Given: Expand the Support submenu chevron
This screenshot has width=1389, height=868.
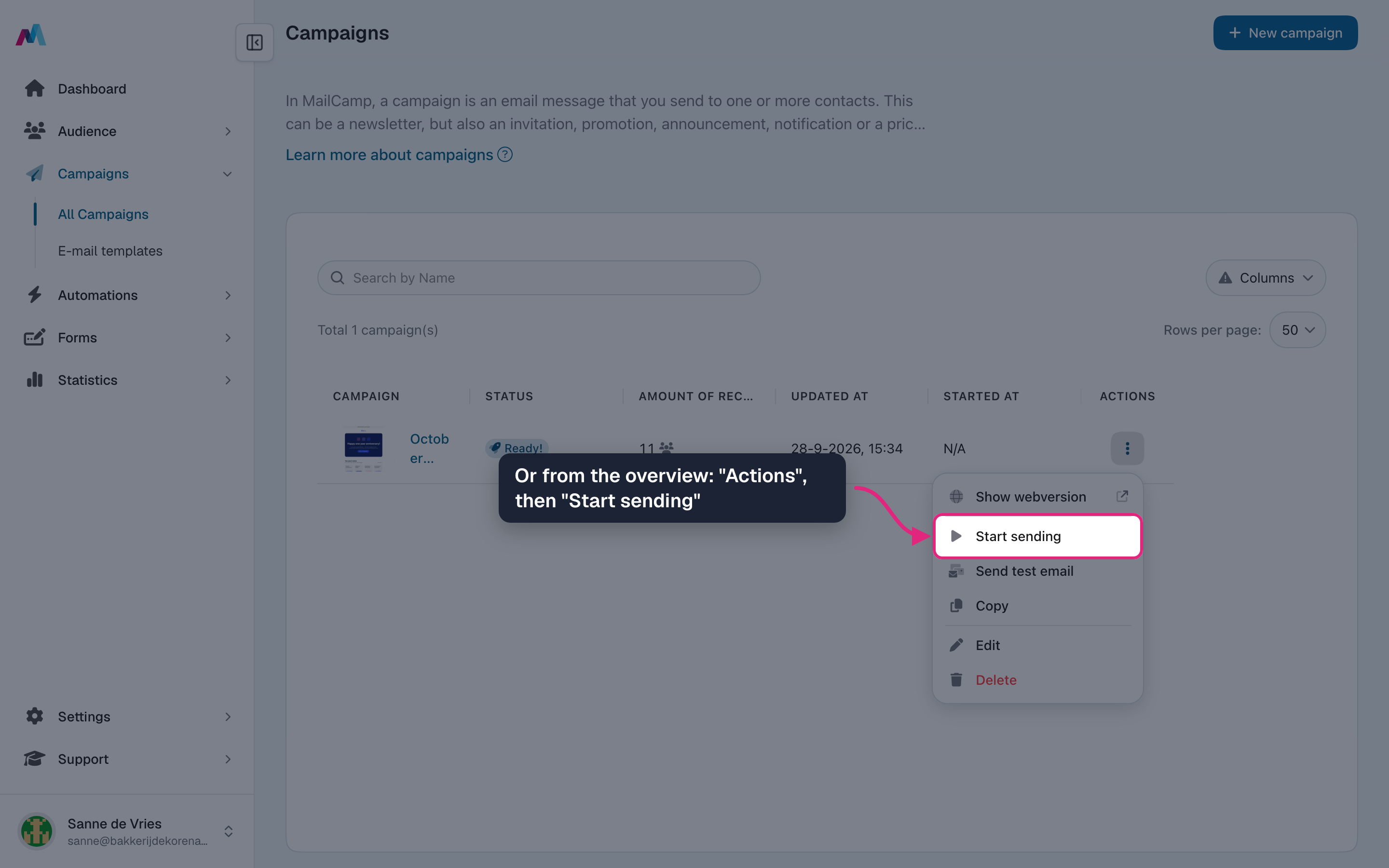Looking at the screenshot, I should pyautogui.click(x=228, y=759).
